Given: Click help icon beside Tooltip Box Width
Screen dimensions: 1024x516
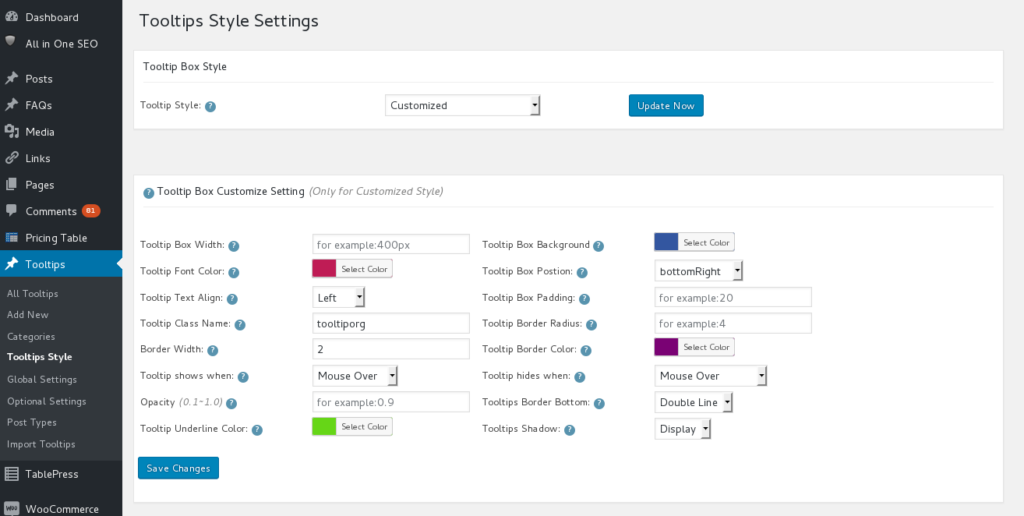Looking at the screenshot, I should (233, 245).
